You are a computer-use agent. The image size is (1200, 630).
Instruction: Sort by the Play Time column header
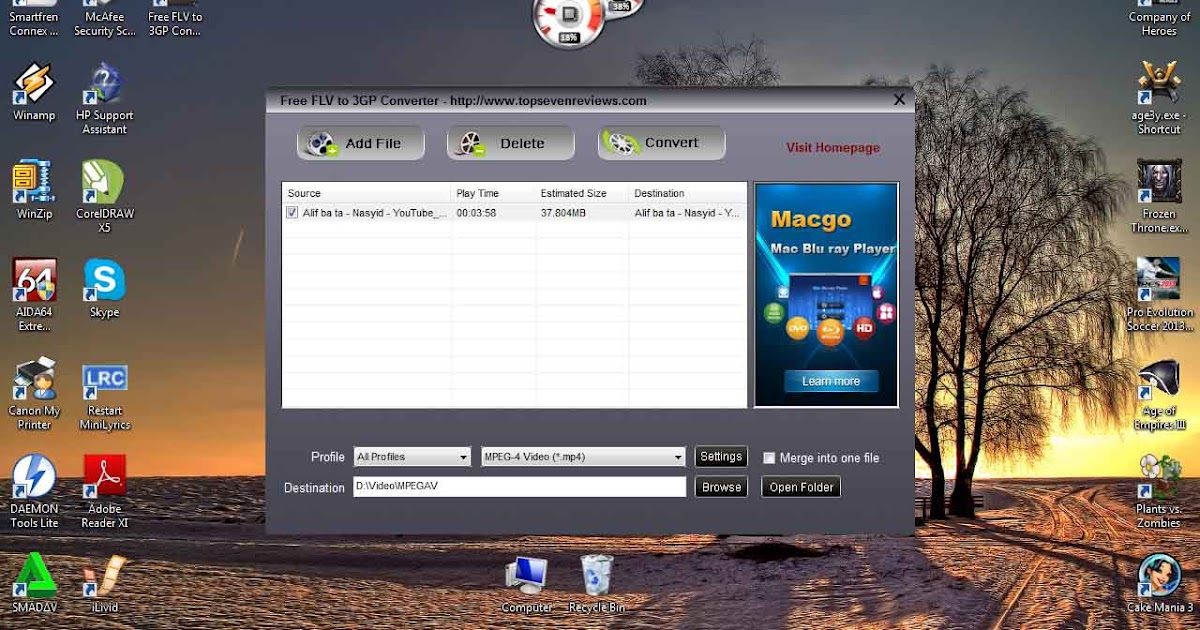point(494,193)
